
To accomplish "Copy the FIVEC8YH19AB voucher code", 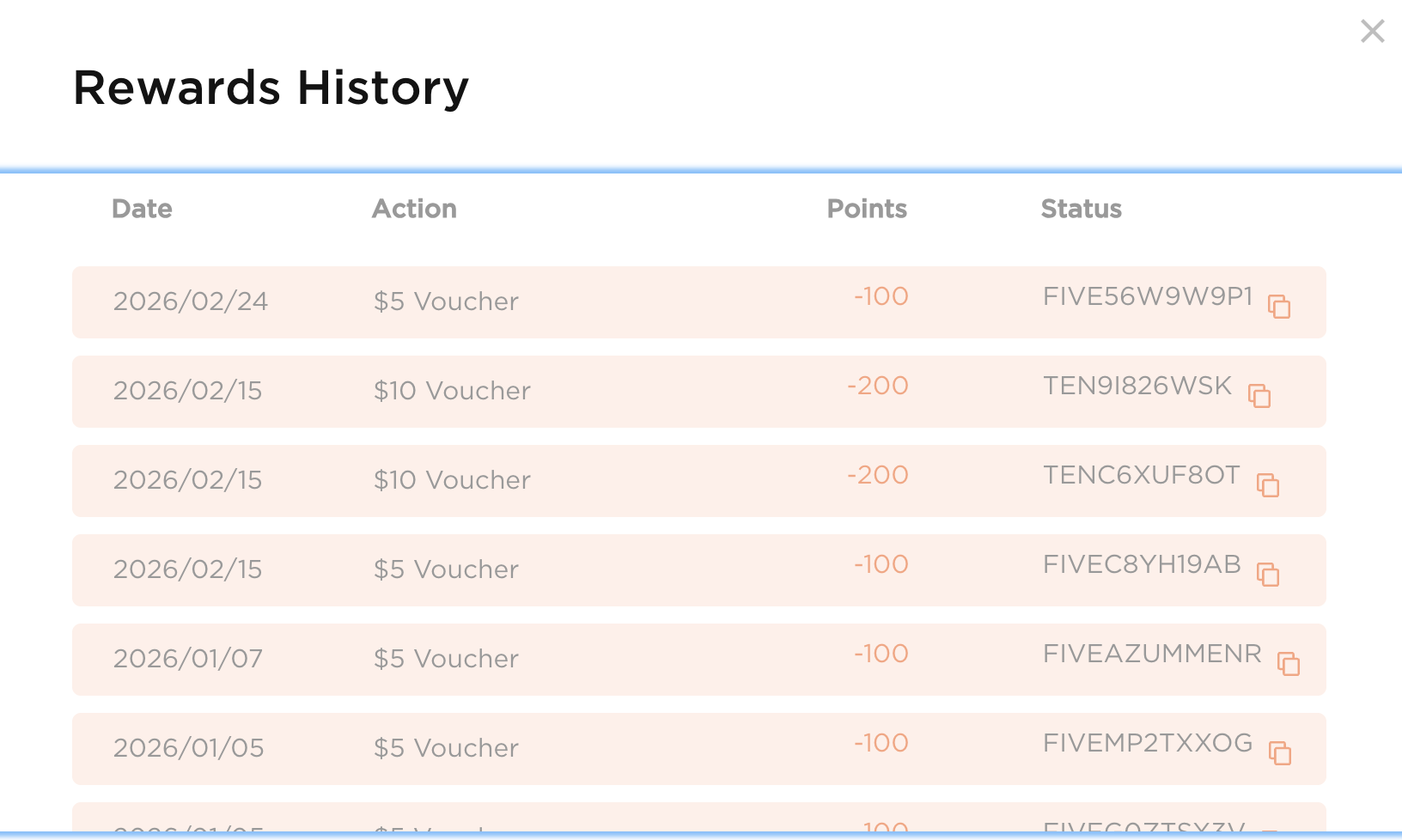I will point(1268,575).
